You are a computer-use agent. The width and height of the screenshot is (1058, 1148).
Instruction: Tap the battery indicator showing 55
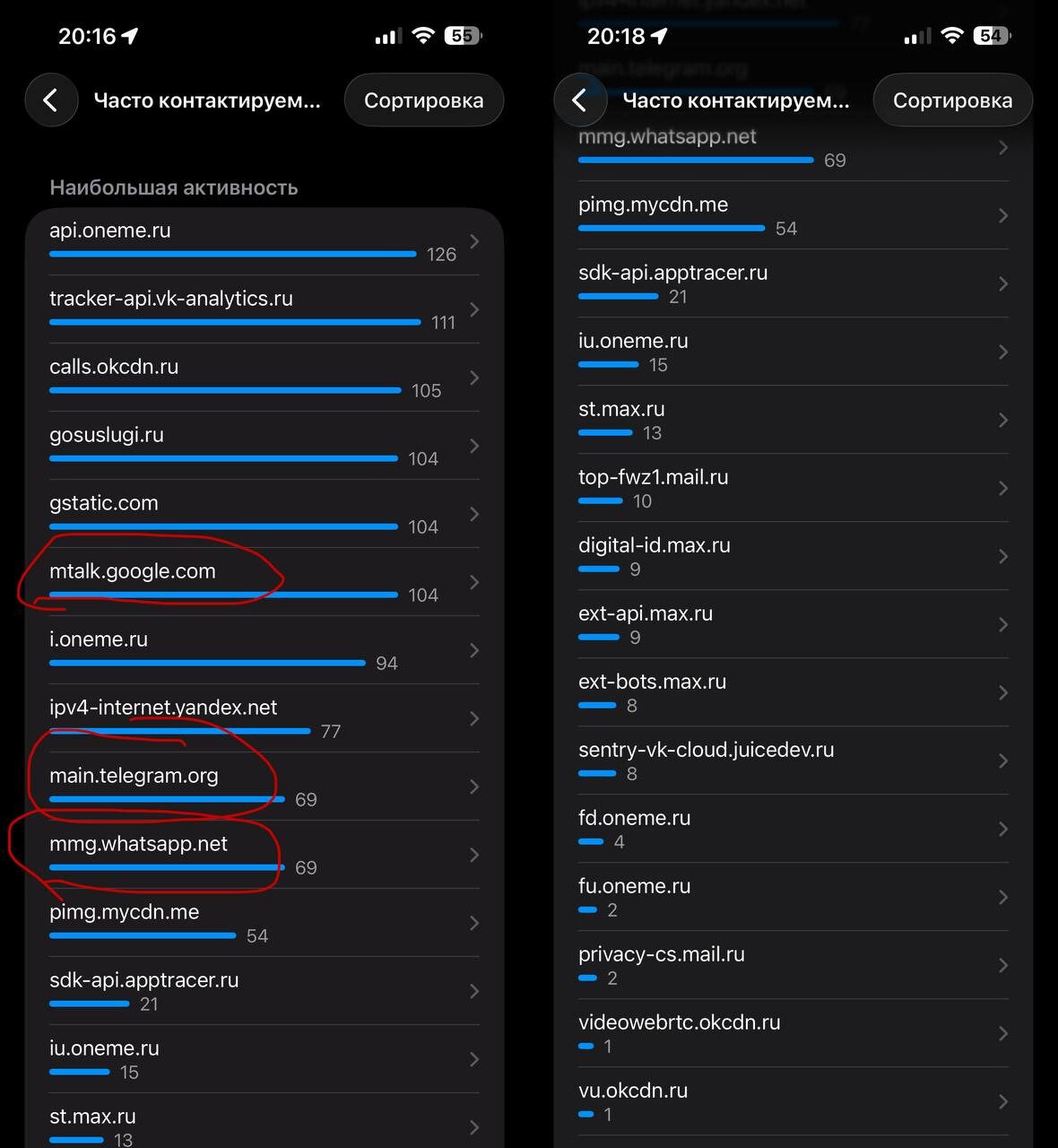[x=463, y=36]
